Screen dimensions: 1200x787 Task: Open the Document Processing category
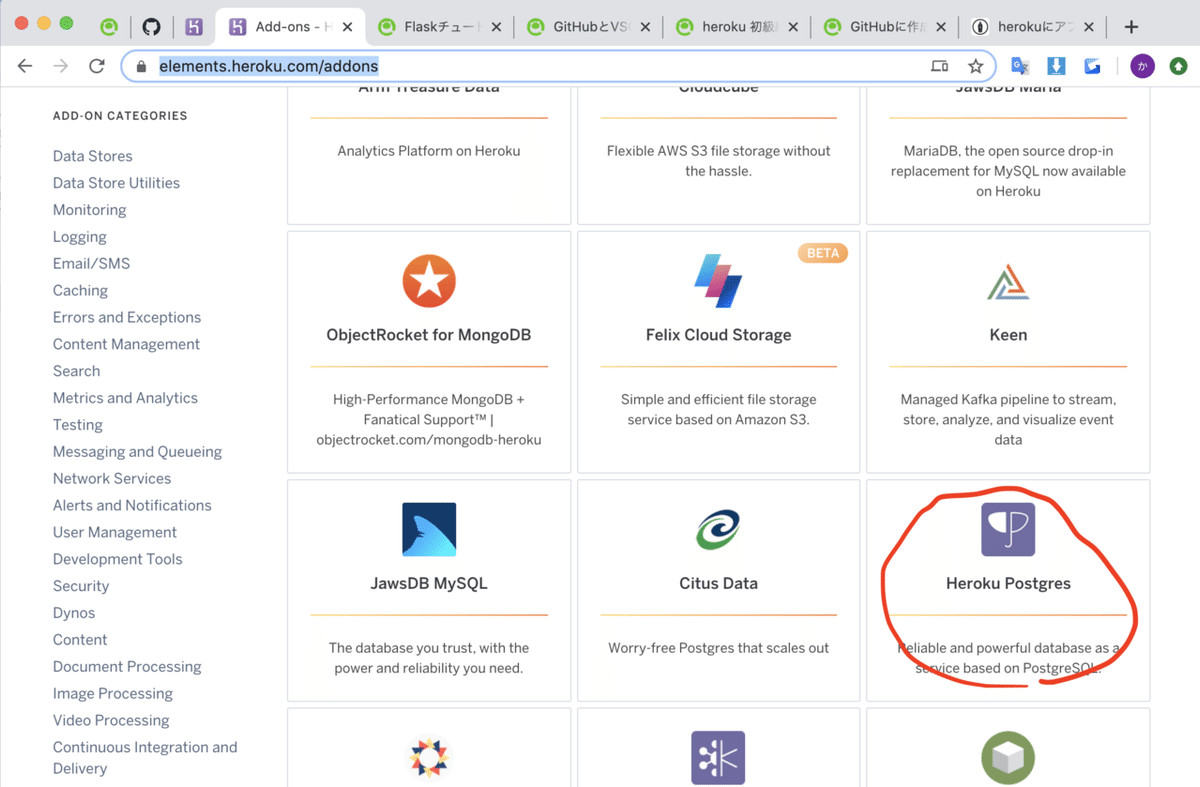point(127,667)
